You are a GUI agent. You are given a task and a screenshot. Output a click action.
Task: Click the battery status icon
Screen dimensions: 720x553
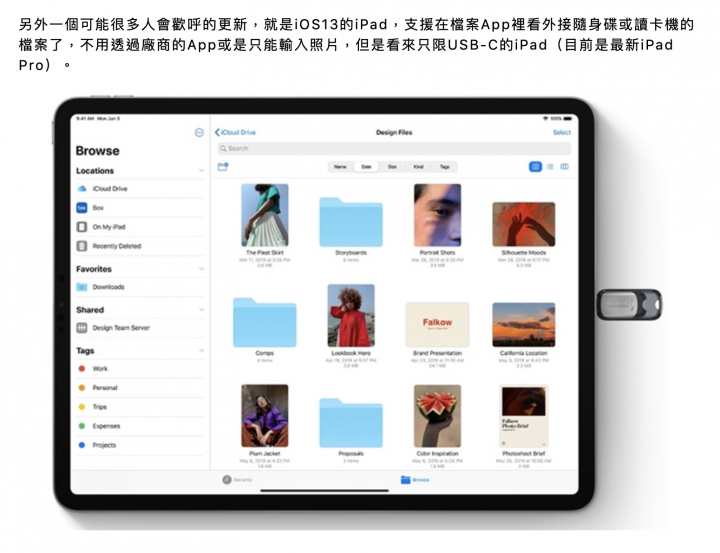coord(568,118)
